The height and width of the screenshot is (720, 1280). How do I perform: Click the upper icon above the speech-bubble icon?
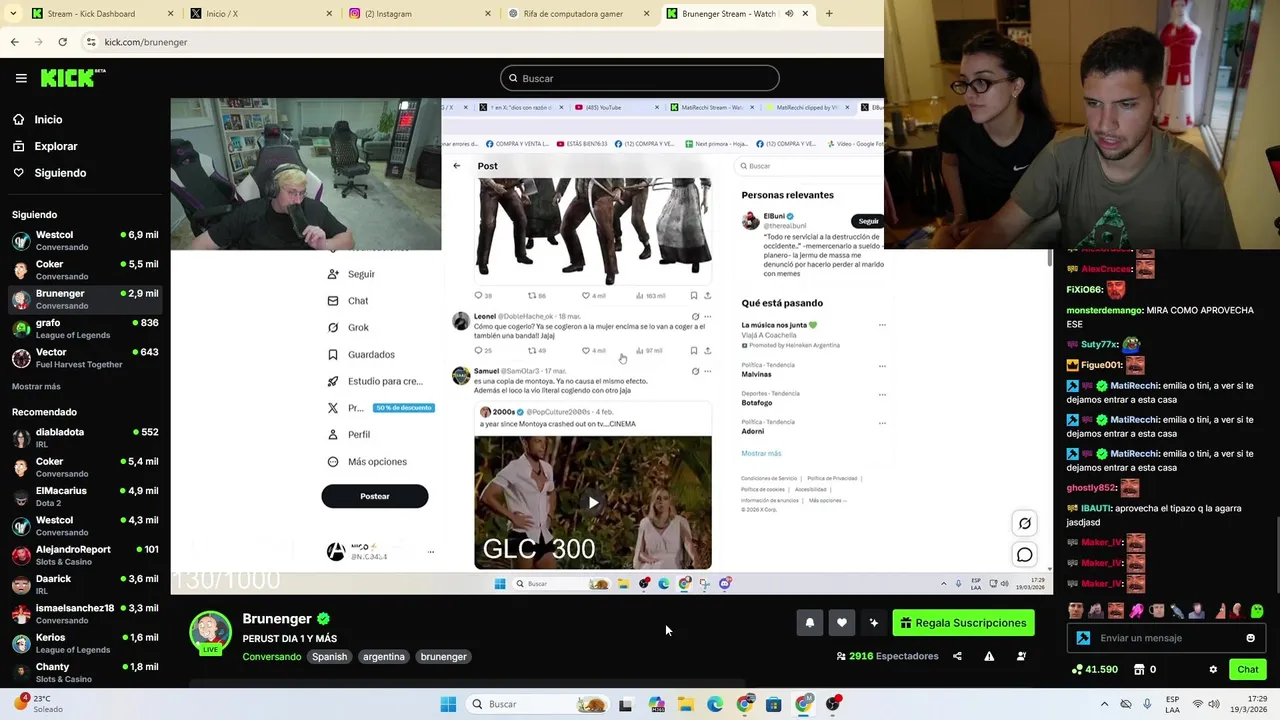coord(1025,523)
